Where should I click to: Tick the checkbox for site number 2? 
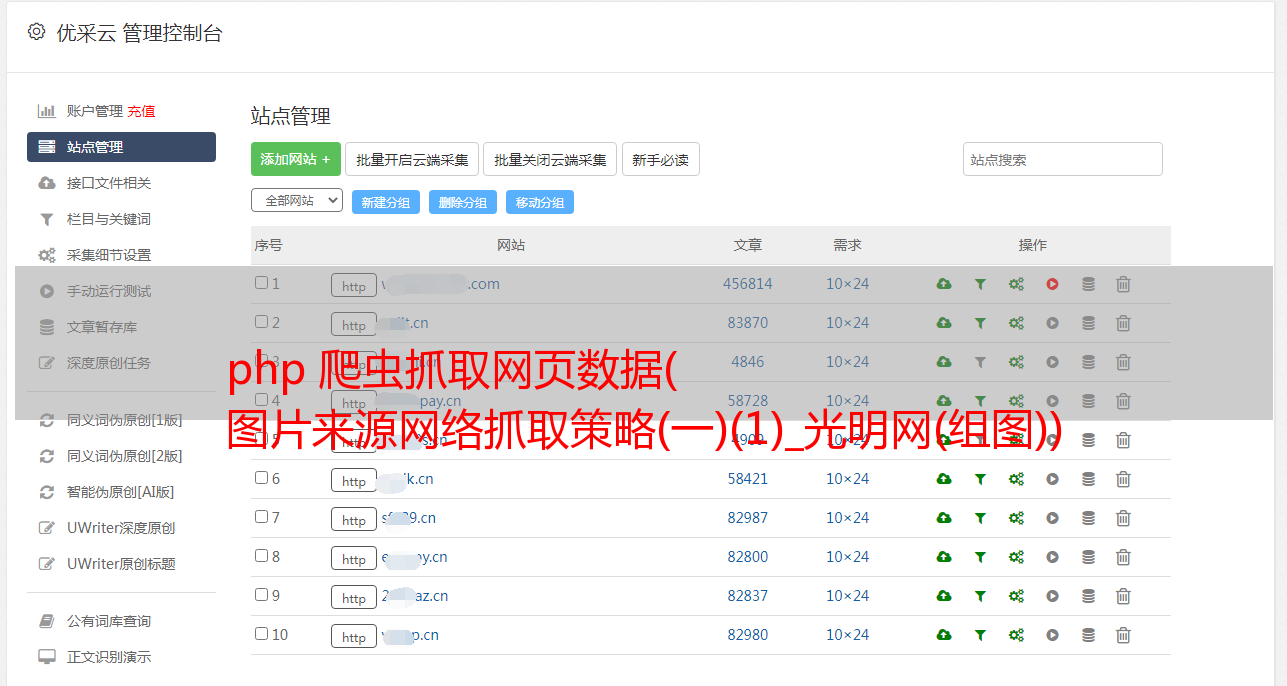[261, 322]
